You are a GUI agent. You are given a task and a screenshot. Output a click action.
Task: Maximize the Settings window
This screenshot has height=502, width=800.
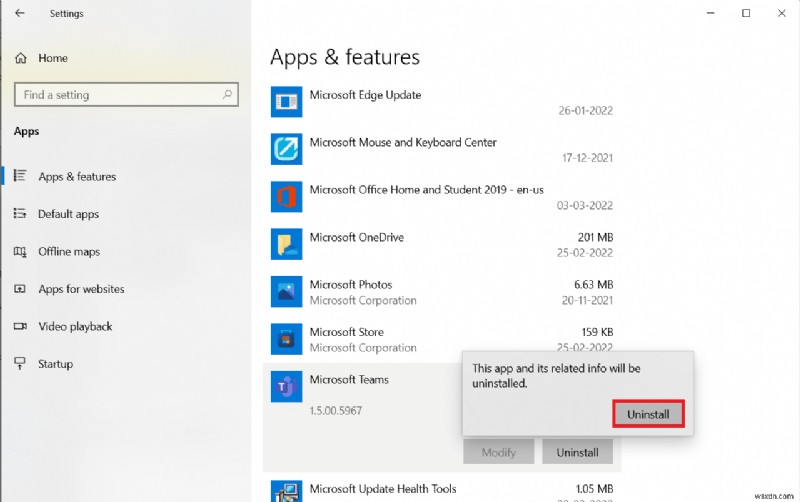(746, 13)
